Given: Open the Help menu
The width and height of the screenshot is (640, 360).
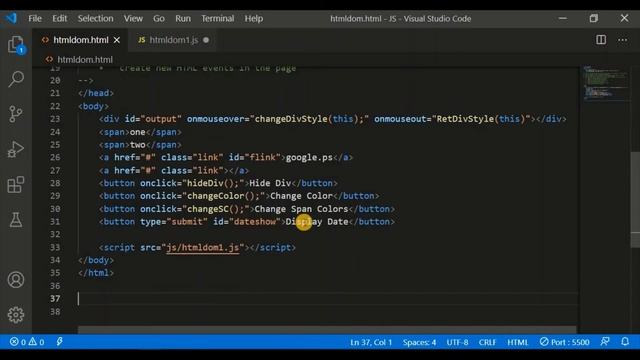Looking at the screenshot, I should coord(253,18).
